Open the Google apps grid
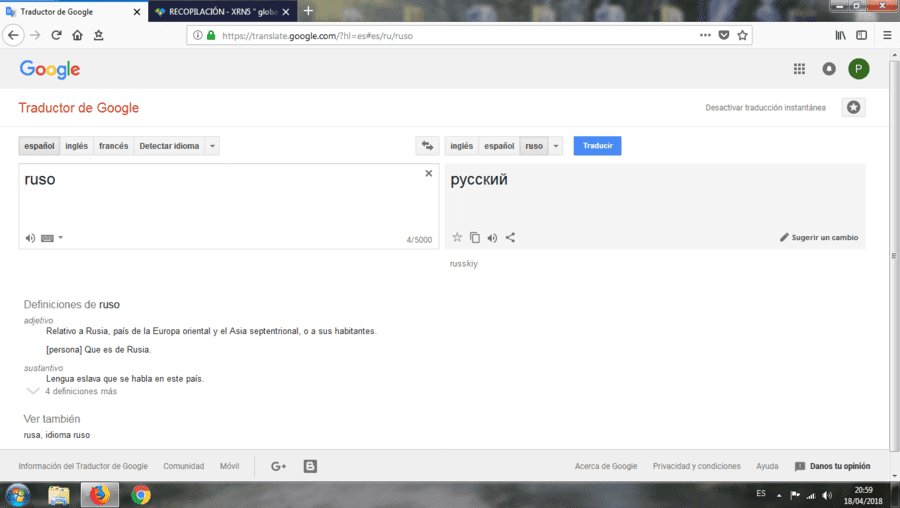Viewport: 900px width, 508px height. tap(799, 69)
